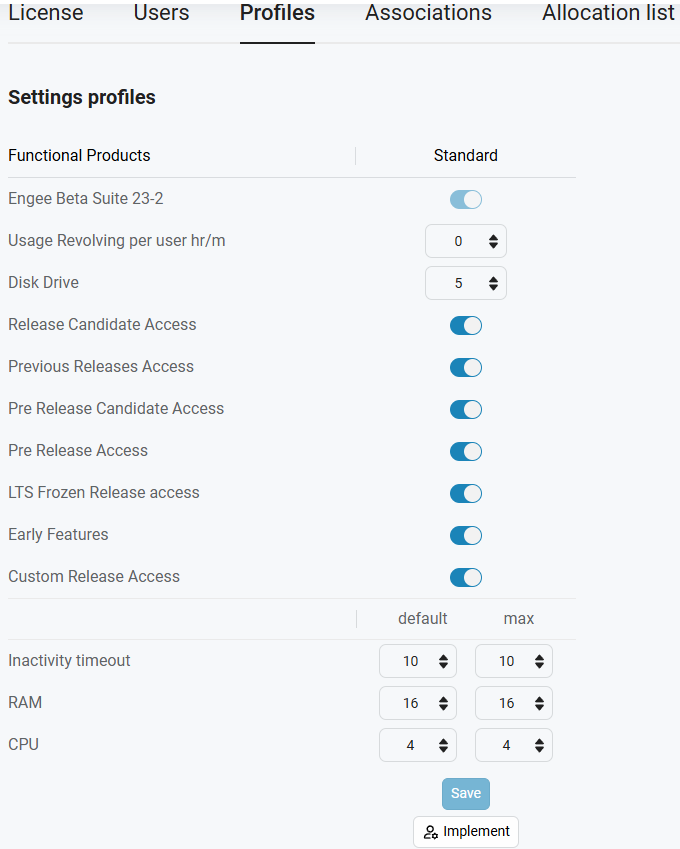Turn off Previous Releases Access

coord(466,367)
